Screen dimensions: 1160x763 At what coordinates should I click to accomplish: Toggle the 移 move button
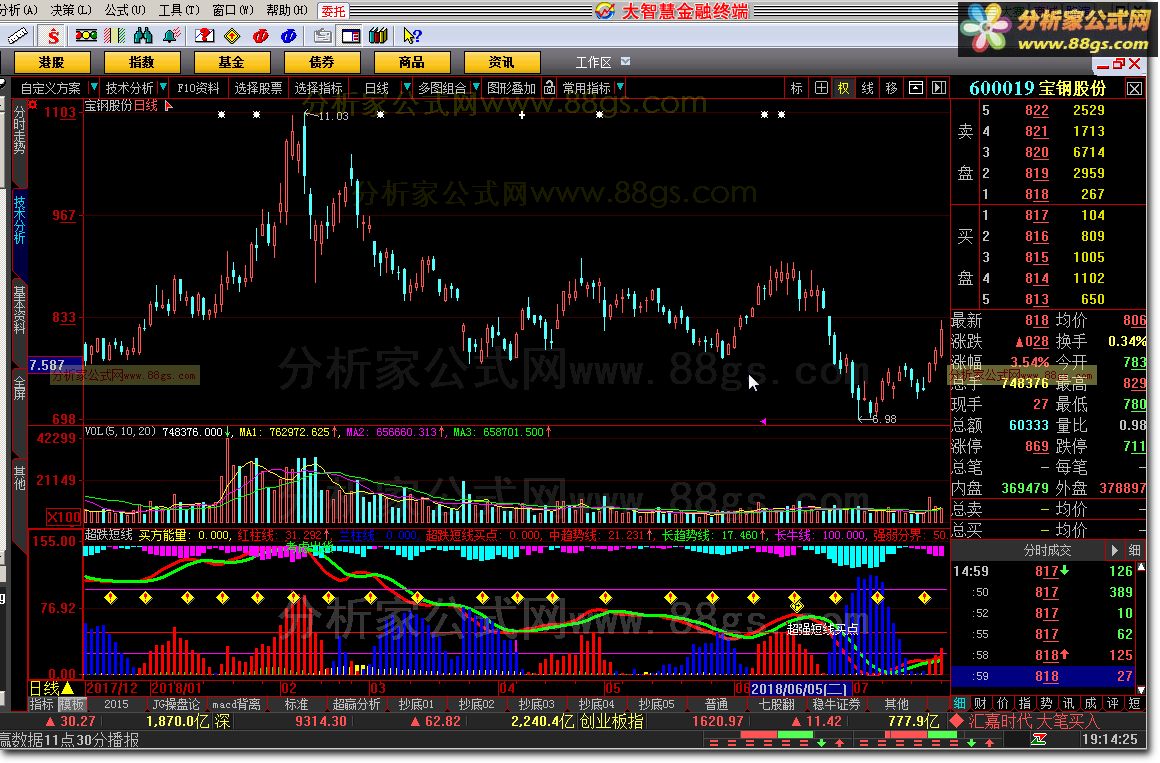click(x=891, y=87)
